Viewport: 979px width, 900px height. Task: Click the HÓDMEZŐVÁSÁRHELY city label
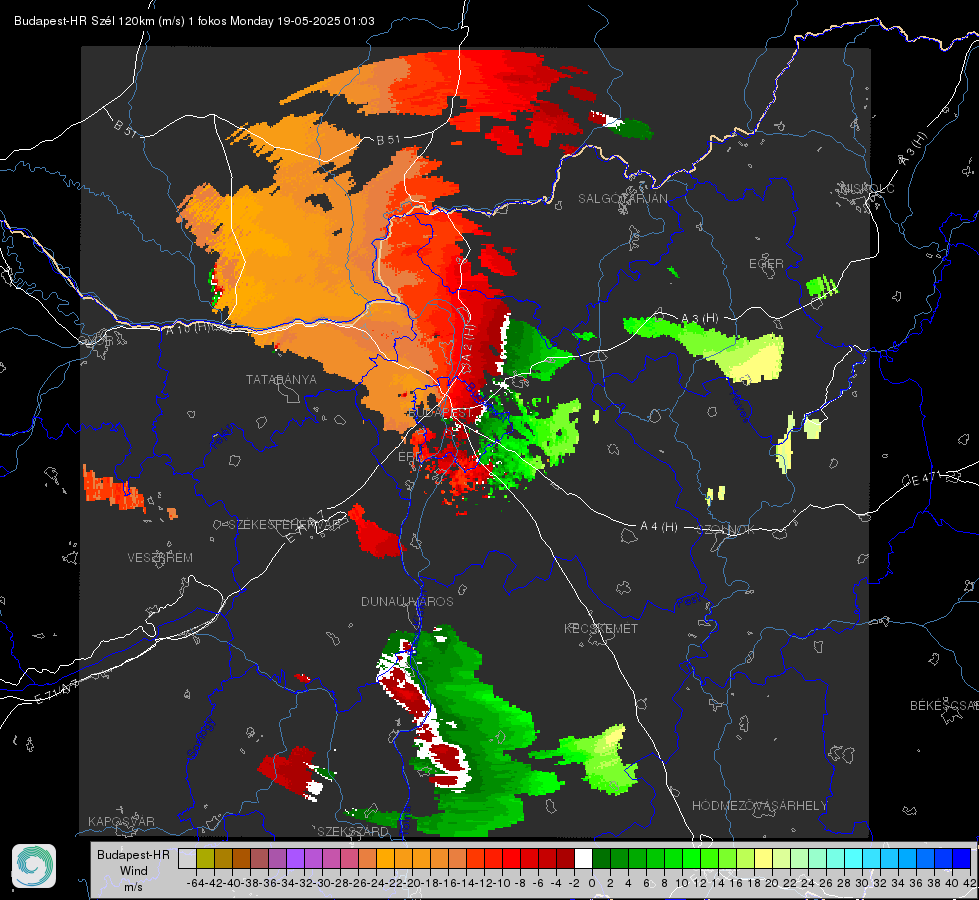[x=759, y=806]
